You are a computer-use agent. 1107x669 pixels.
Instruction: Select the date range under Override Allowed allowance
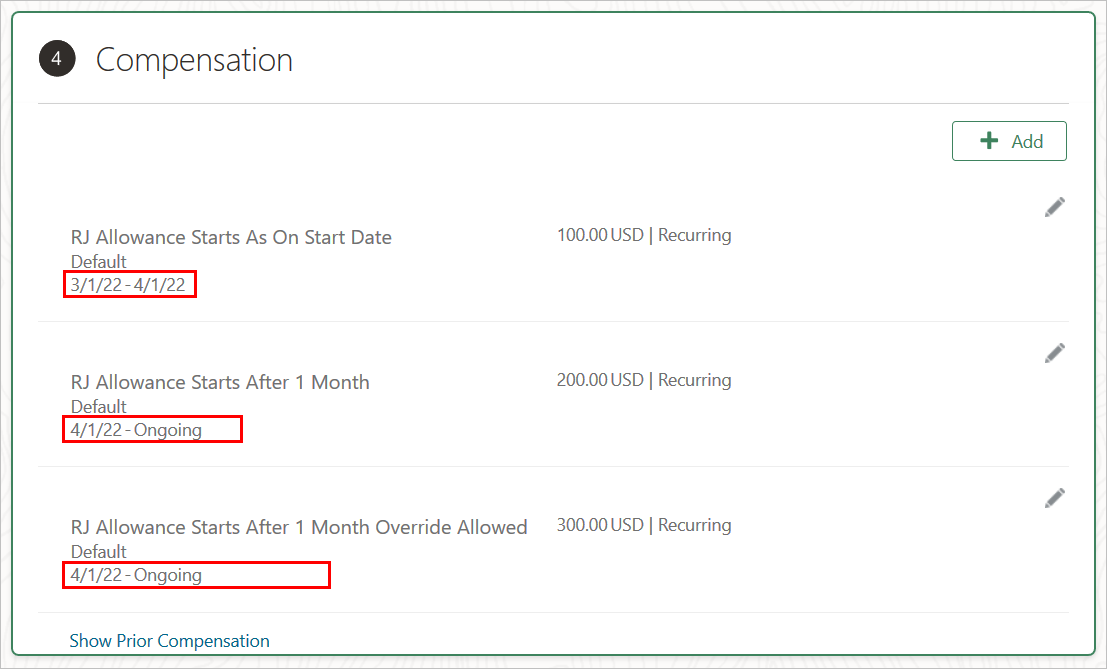[x=136, y=575]
